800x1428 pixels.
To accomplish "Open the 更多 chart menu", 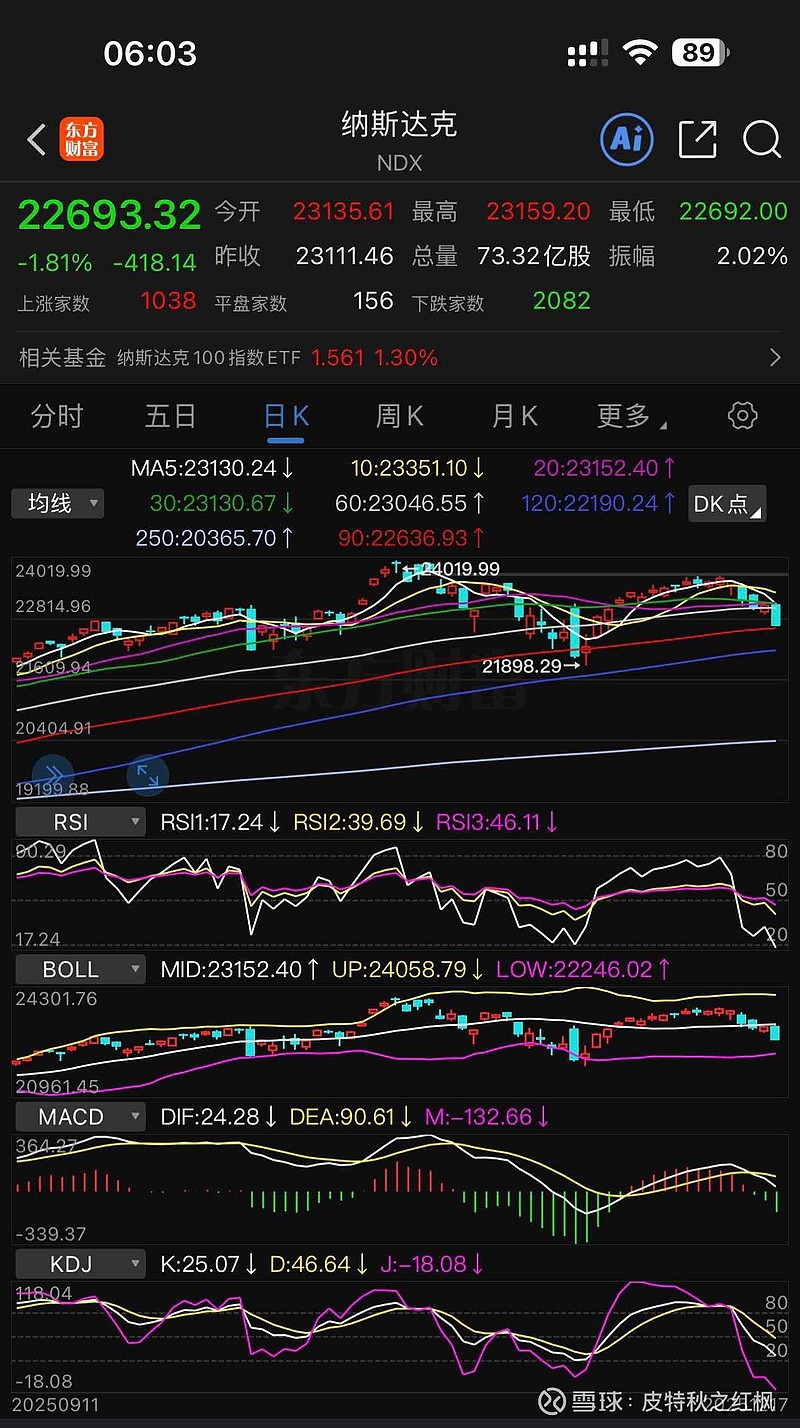I will coord(629,416).
